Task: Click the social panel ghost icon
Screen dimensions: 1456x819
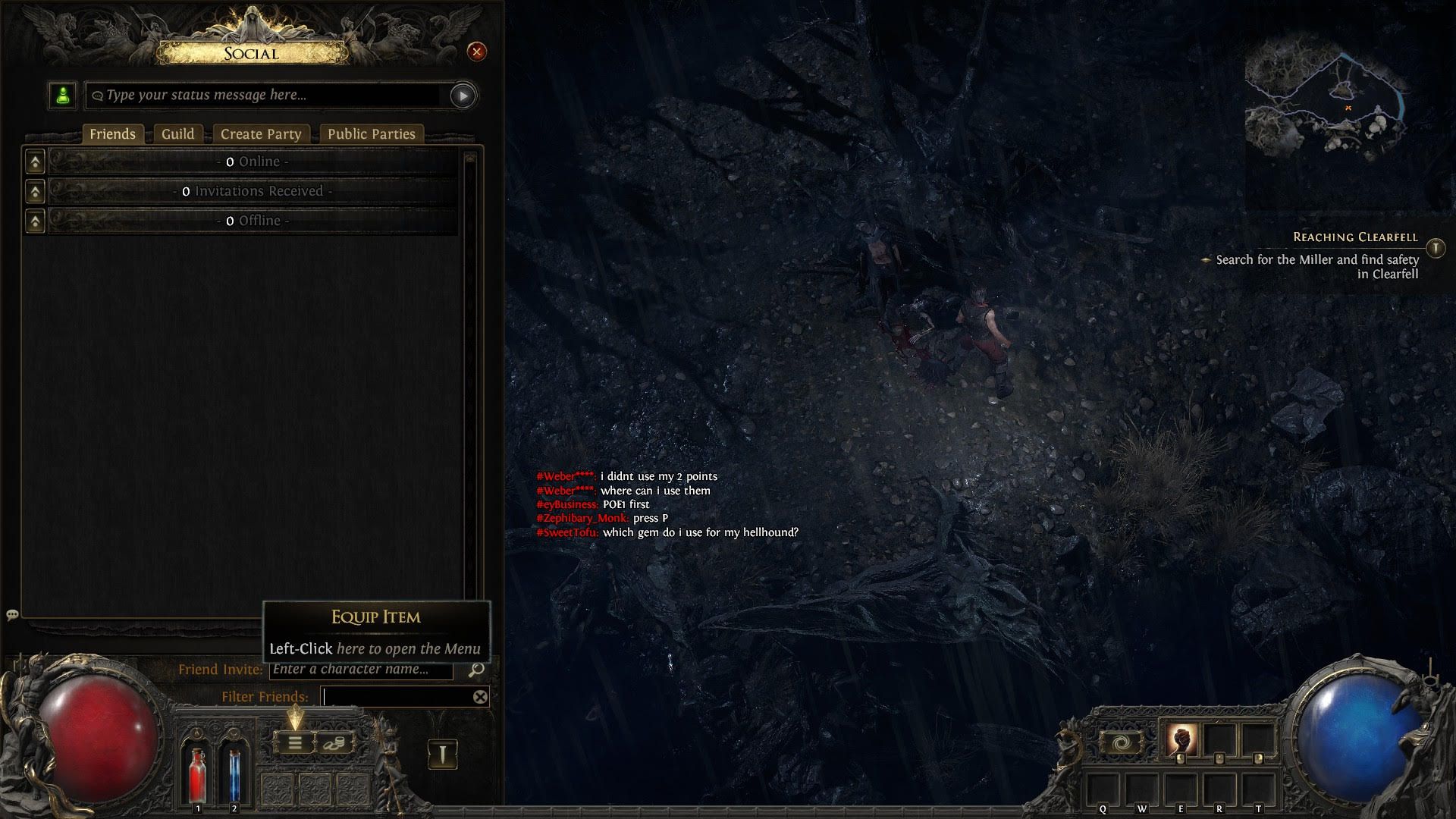Action: pos(12,613)
